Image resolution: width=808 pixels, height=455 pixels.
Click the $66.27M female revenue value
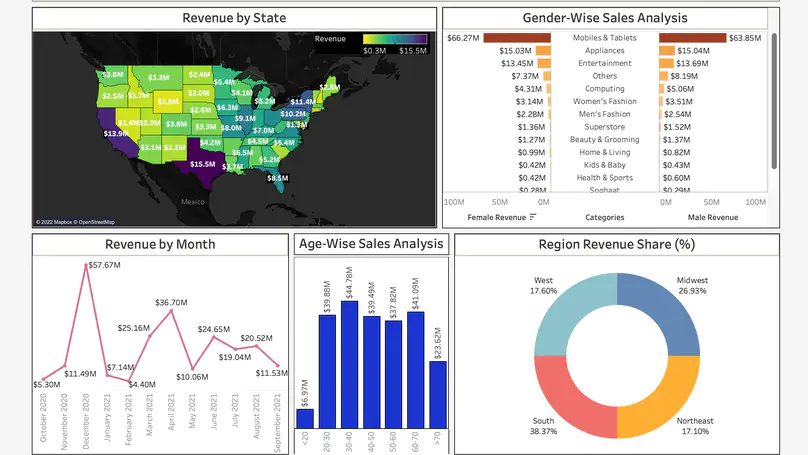[x=463, y=38]
